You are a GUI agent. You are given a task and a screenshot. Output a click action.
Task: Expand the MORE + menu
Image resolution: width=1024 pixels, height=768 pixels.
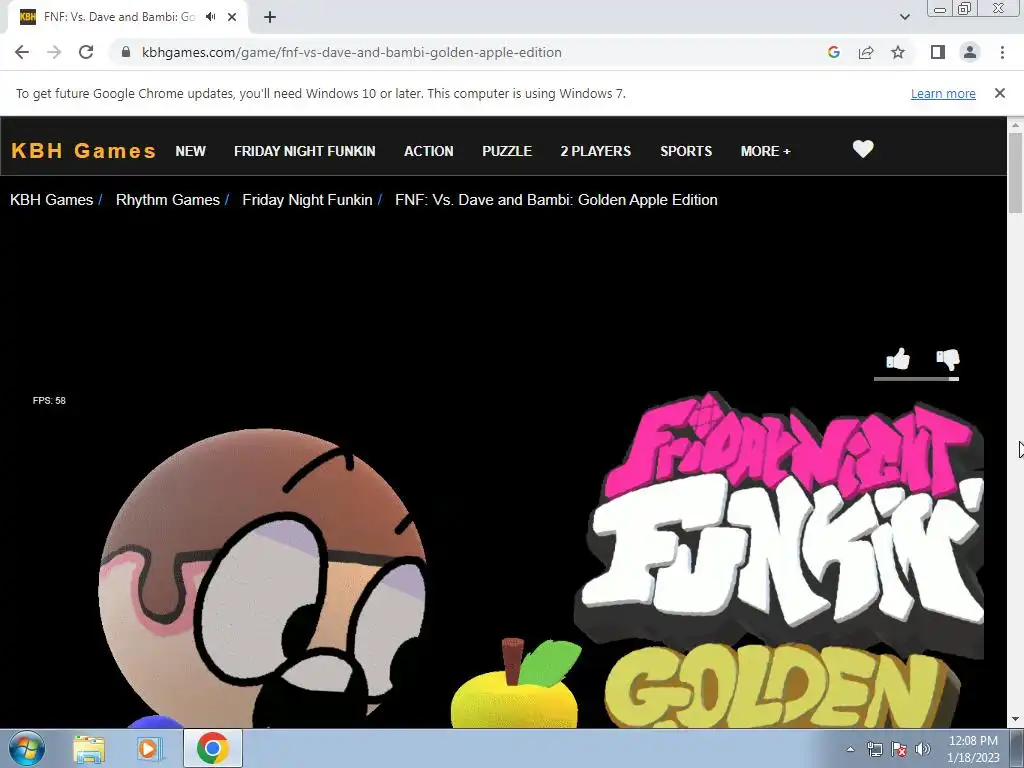point(765,151)
